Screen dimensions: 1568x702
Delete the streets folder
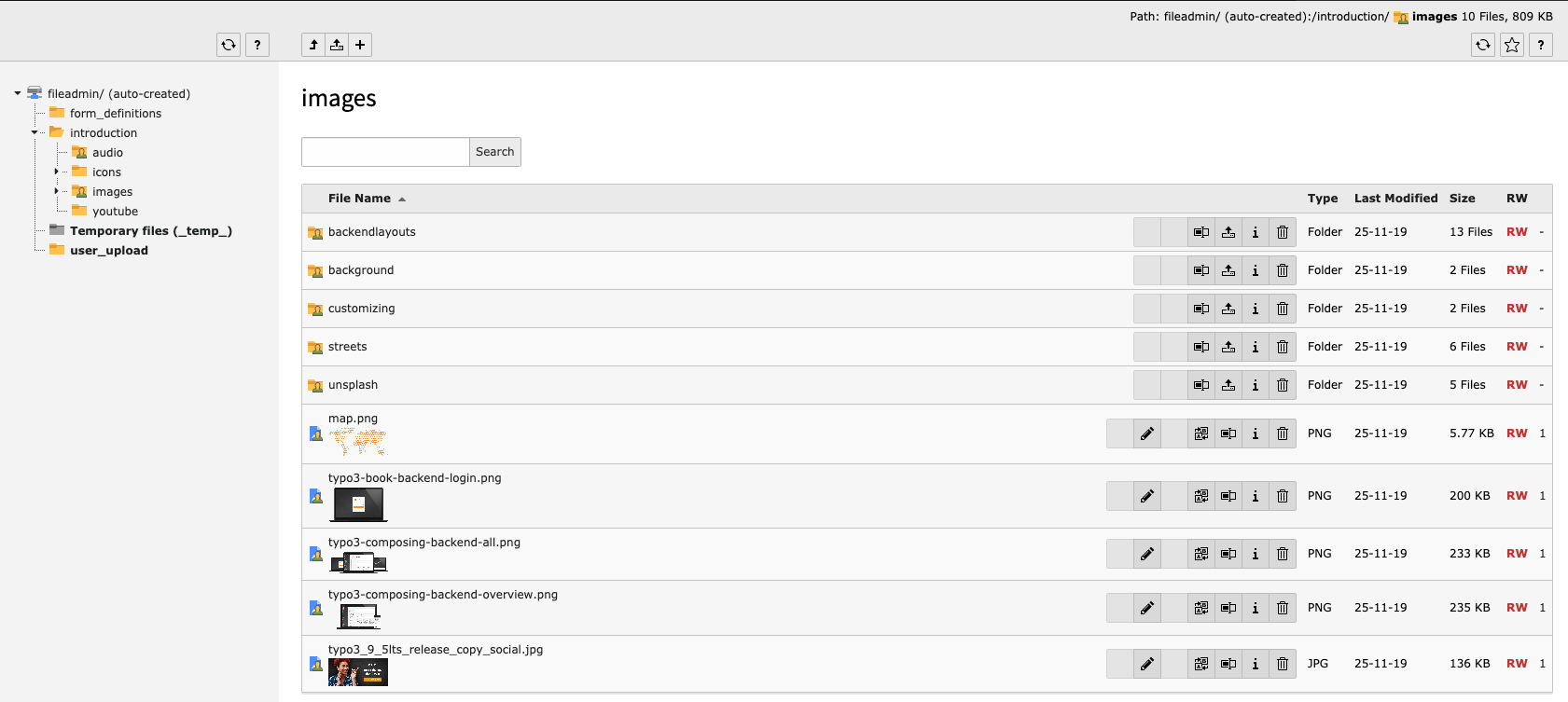[x=1283, y=347]
